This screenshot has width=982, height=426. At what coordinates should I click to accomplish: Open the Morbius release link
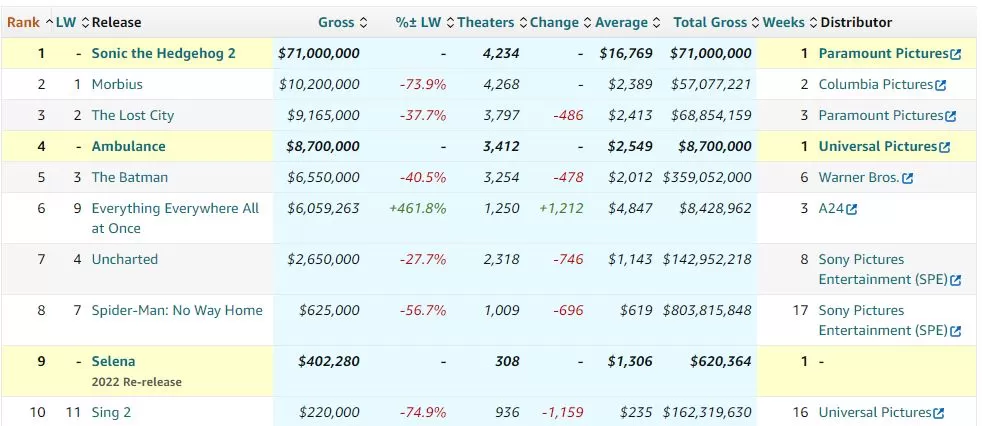(x=117, y=84)
